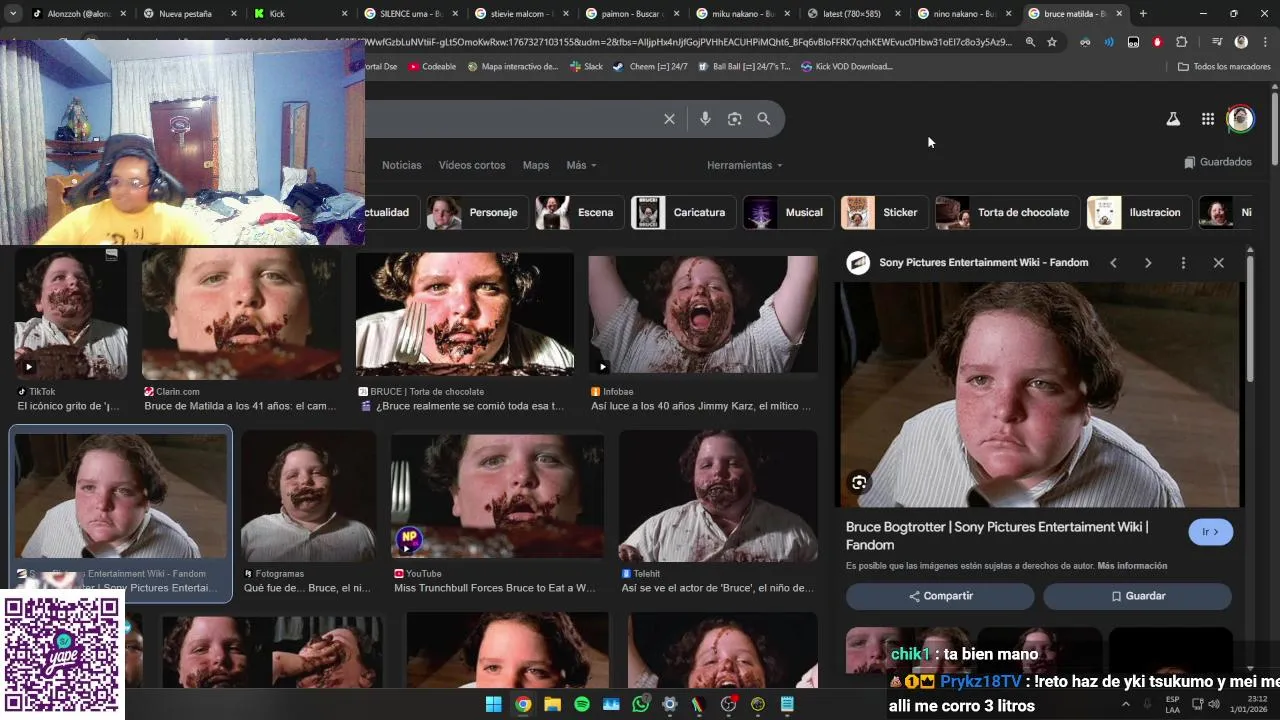The image size is (1280, 720).
Task: Open Search Labs flask icon
Action: pos(1173,119)
